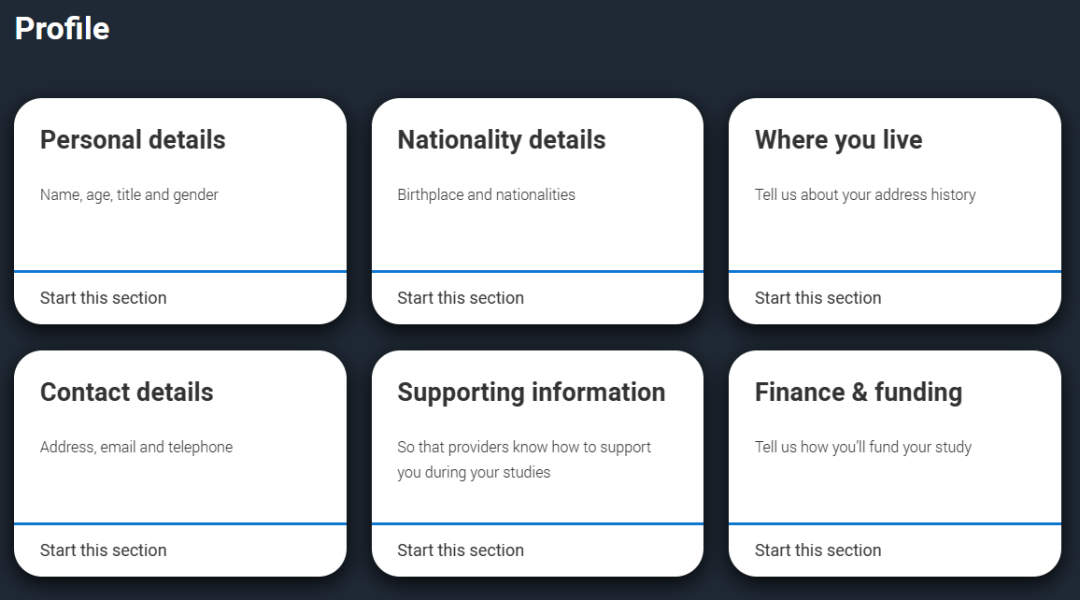Viewport: 1080px width, 600px height.
Task: Start the Supporting information section
Action: [460, 550]
